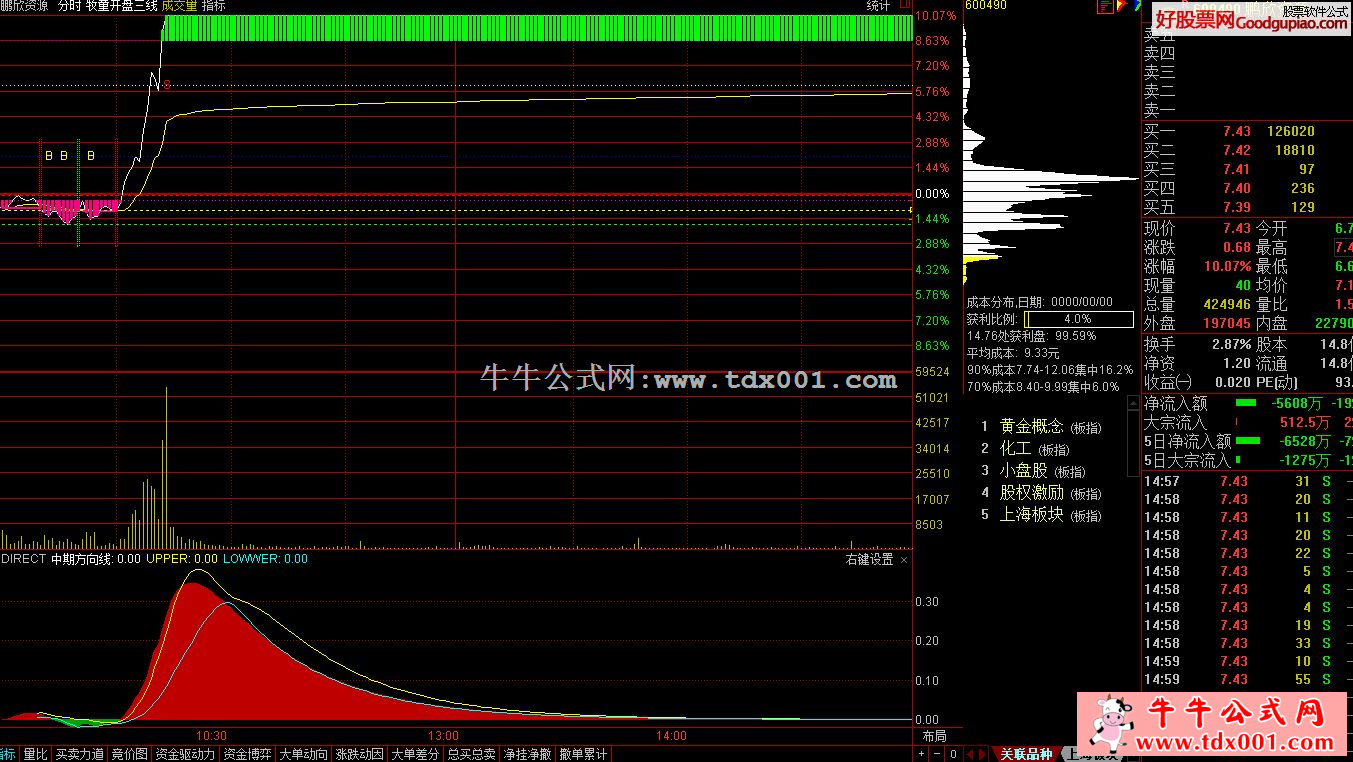The height and width of the screenshot is (762, 1353).
Task: Switch to the 竞价图 tab
Action: pyautogui.click(x=129, y=754)
